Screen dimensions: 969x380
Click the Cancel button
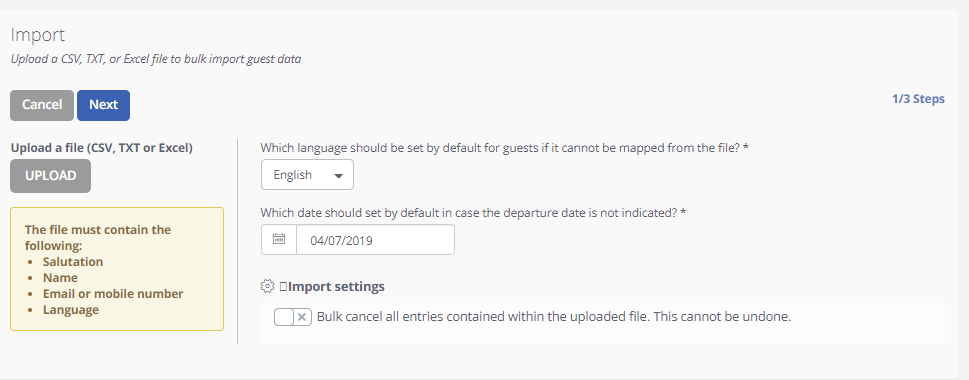42,105
